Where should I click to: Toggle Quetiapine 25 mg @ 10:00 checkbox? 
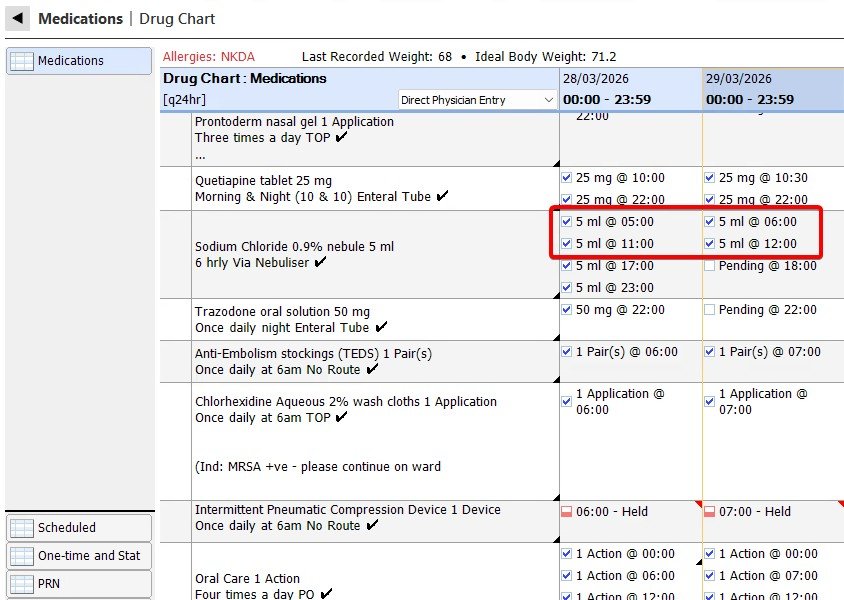[x=567, y=178]
